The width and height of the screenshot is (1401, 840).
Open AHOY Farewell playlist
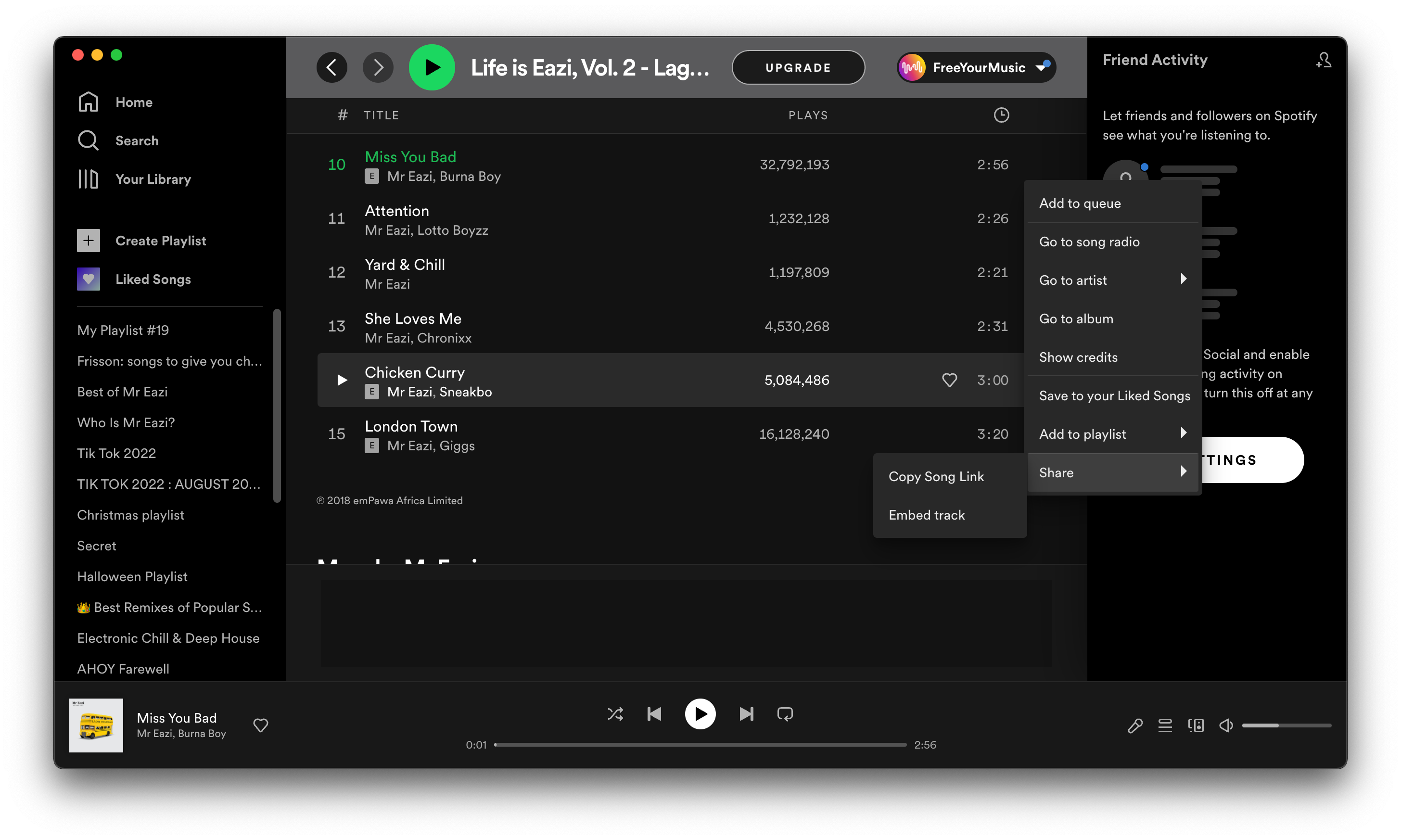tap(123, 669)
